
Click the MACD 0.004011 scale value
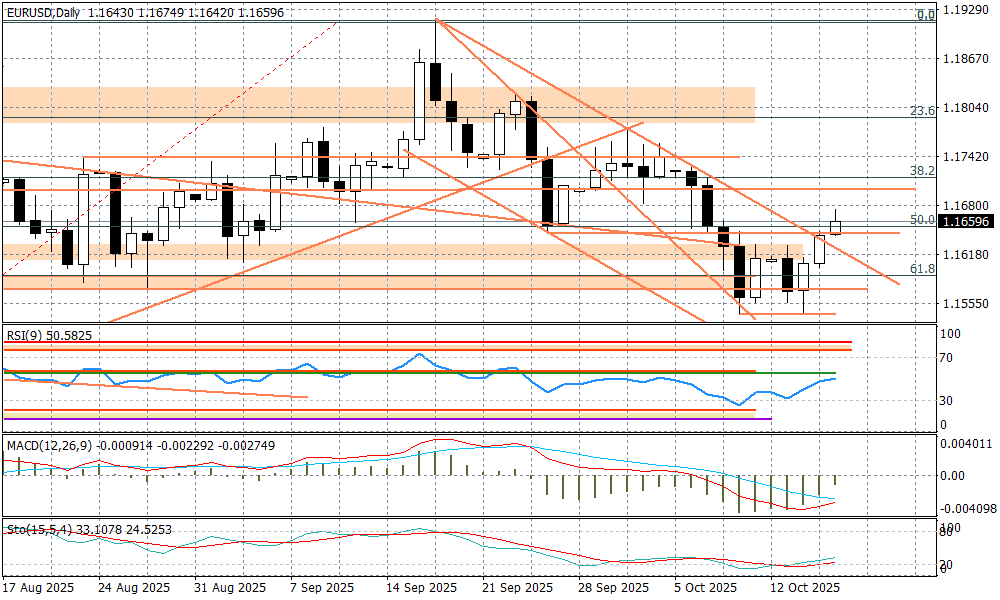pos(967,444)
